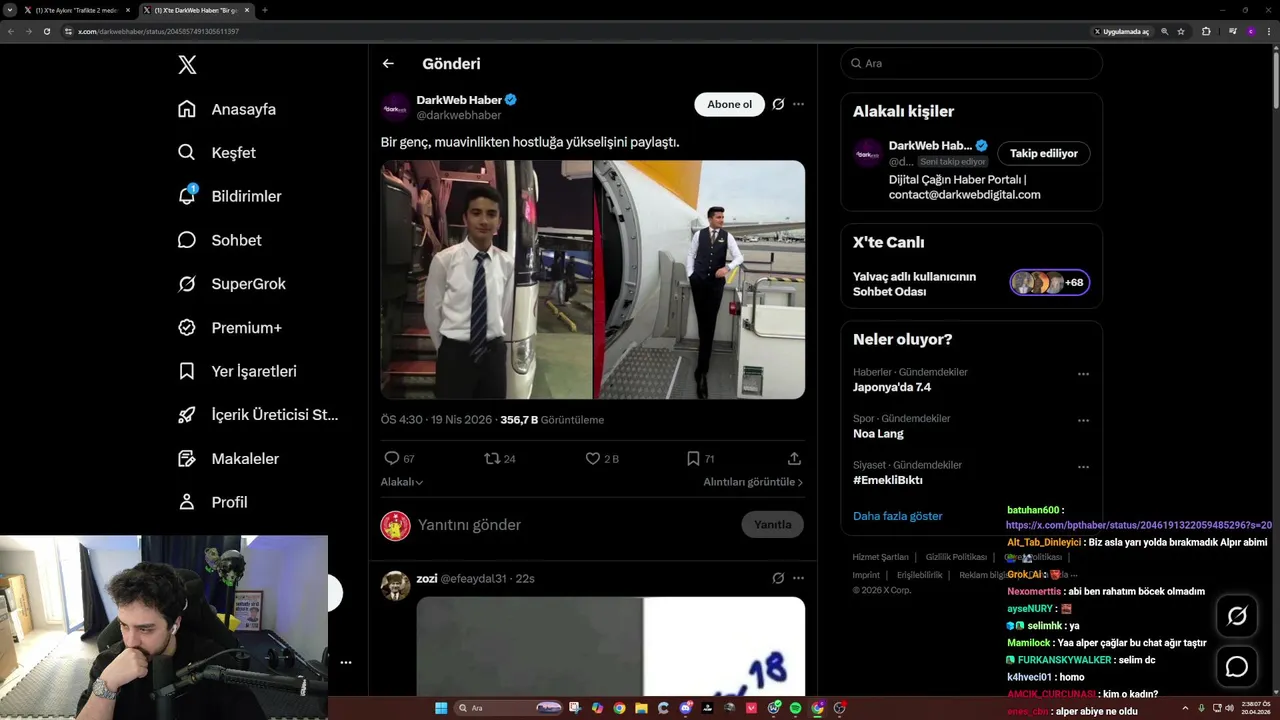
Task: Switch to first X tab Aykırı
Action: (76, 10)
